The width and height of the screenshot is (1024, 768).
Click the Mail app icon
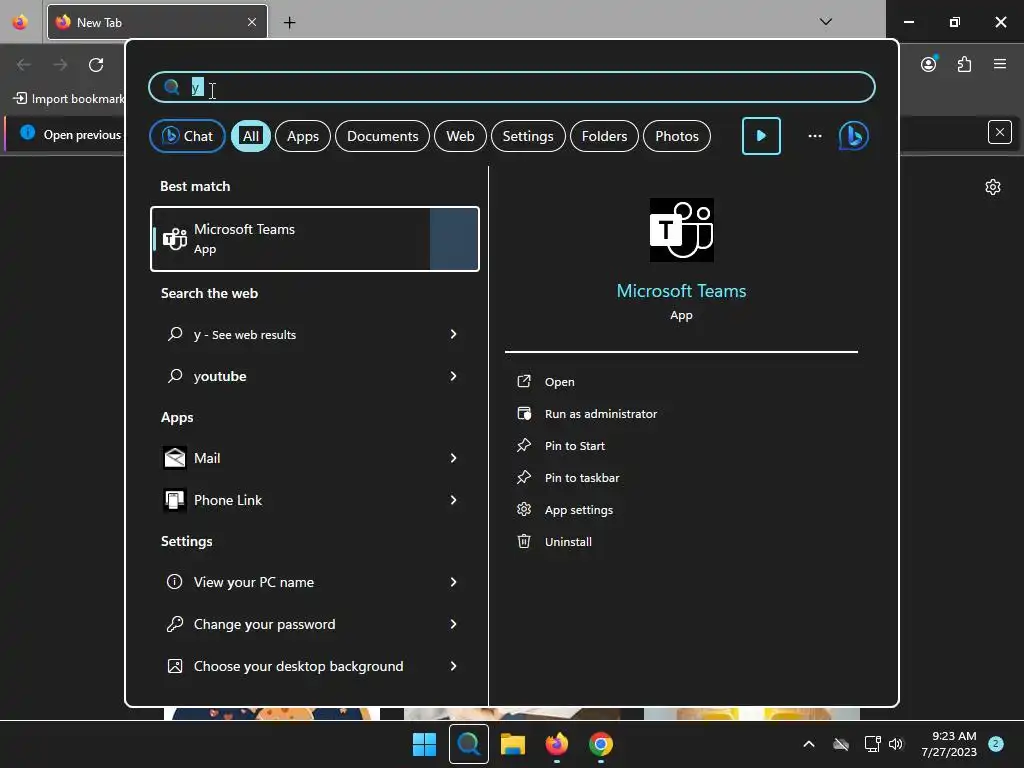pos(174,458)
